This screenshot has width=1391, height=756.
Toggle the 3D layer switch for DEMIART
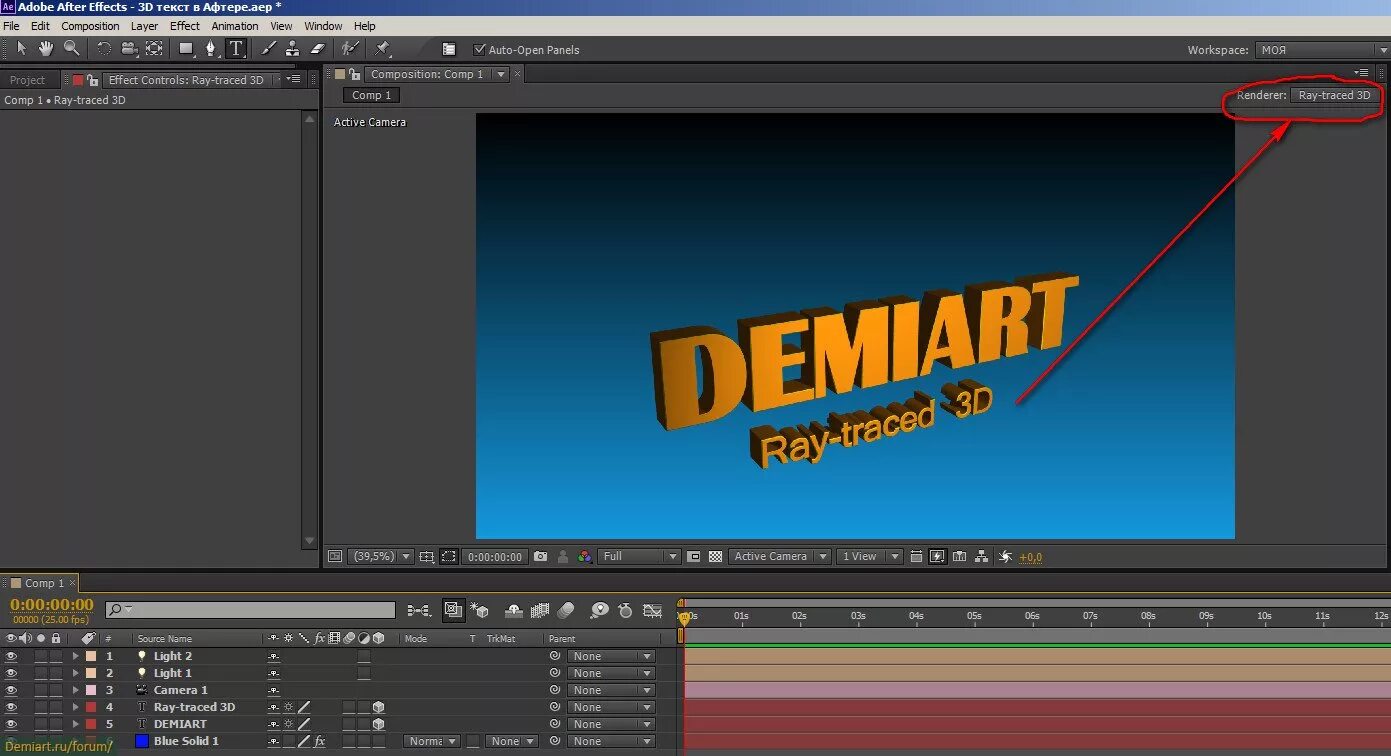coord(378,724)
